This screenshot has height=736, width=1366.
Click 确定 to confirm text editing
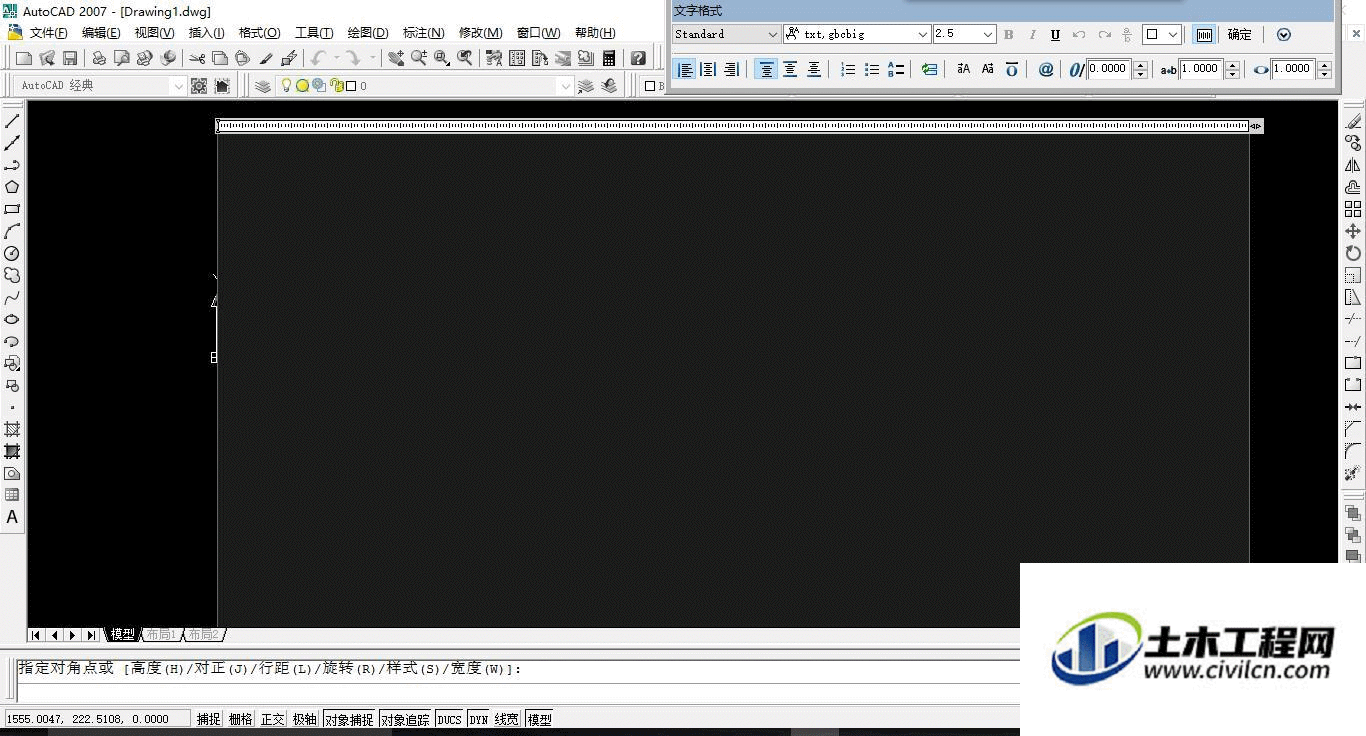click(1240, 34)
